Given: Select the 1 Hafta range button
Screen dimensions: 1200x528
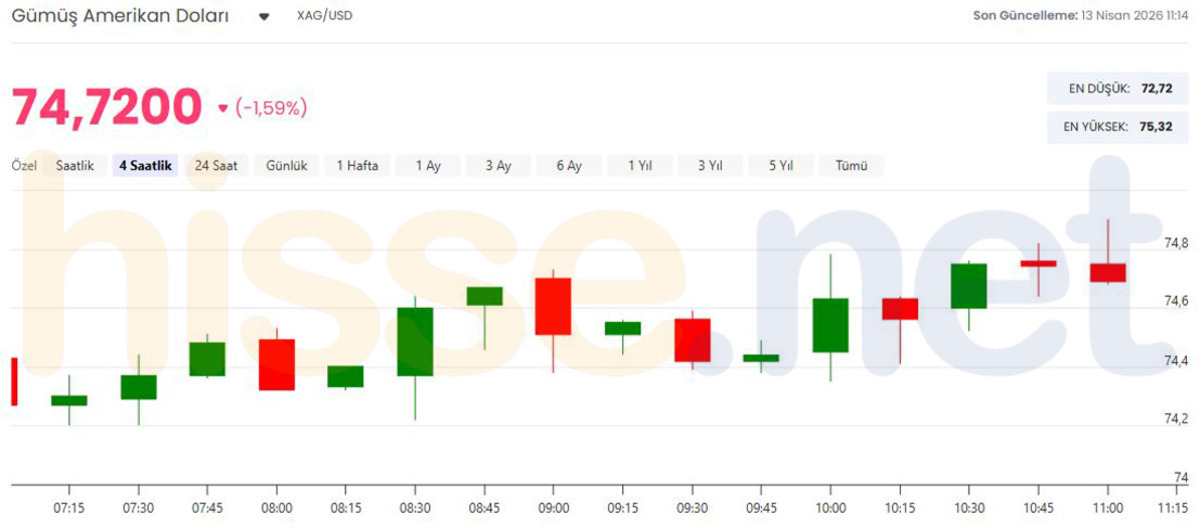Looking at the screenshot, I should (357, 166).
